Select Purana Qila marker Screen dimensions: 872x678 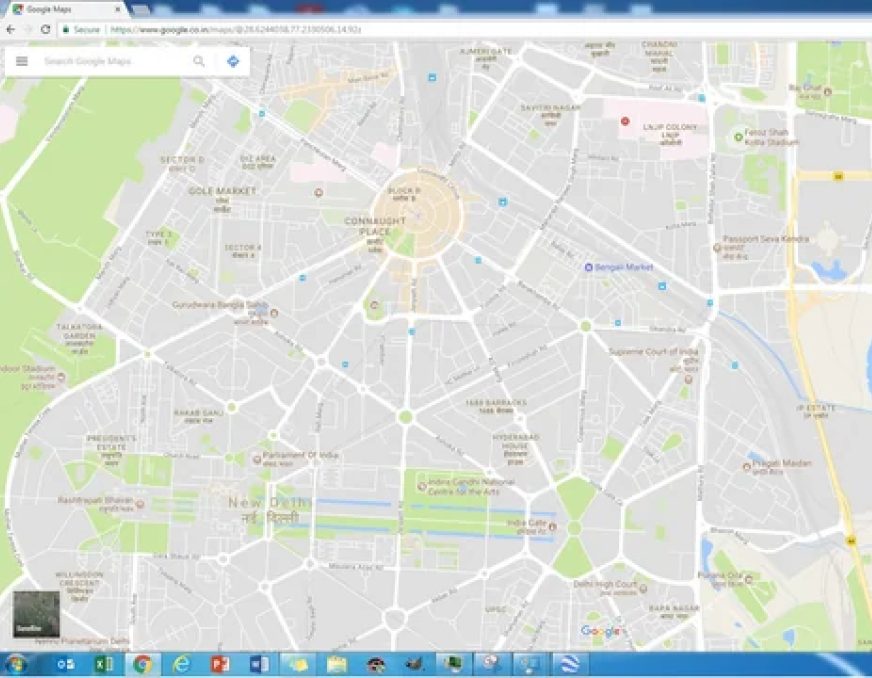click(749, 580)
